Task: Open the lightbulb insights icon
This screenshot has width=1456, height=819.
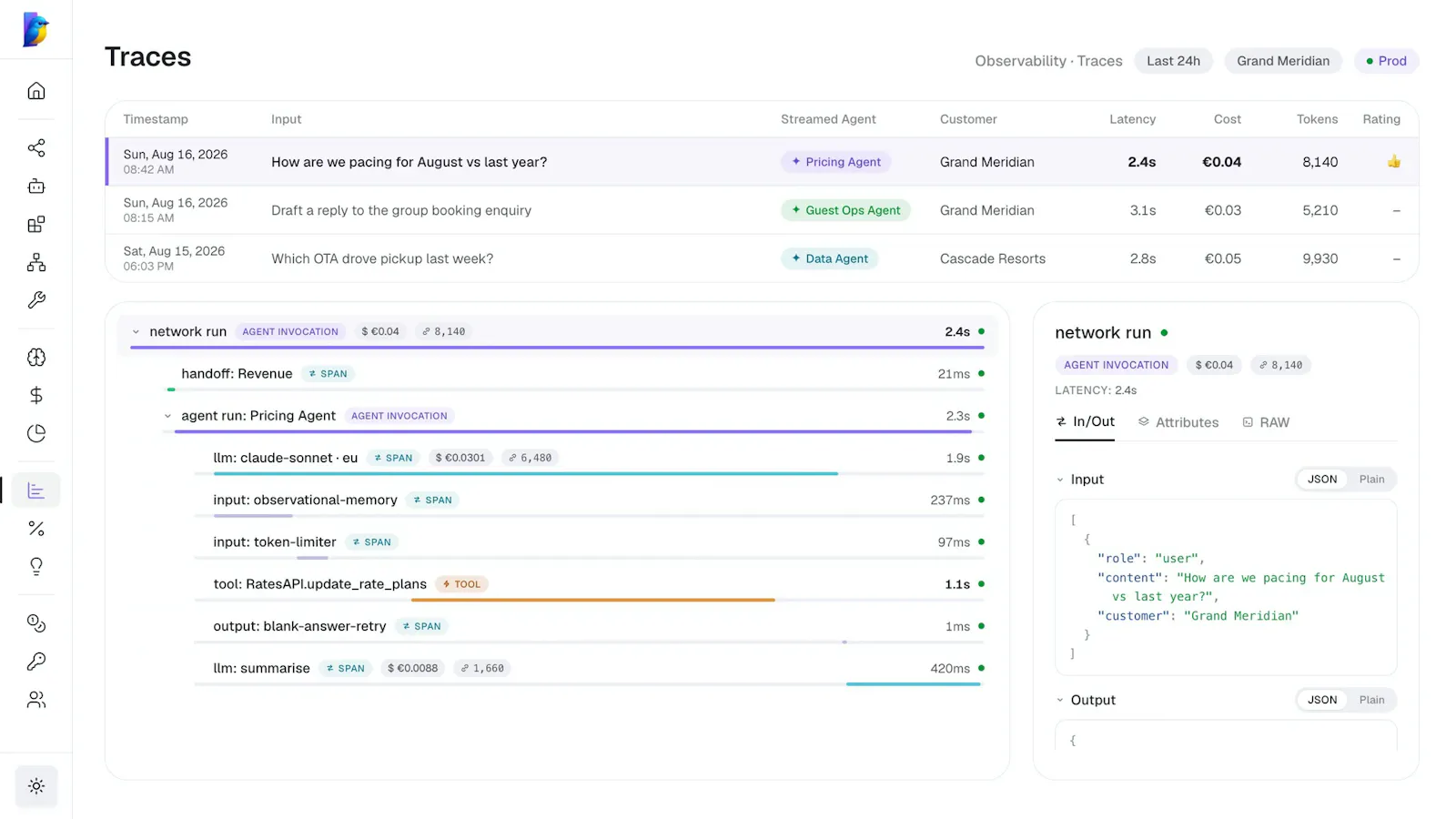Action: pos(36,566)
